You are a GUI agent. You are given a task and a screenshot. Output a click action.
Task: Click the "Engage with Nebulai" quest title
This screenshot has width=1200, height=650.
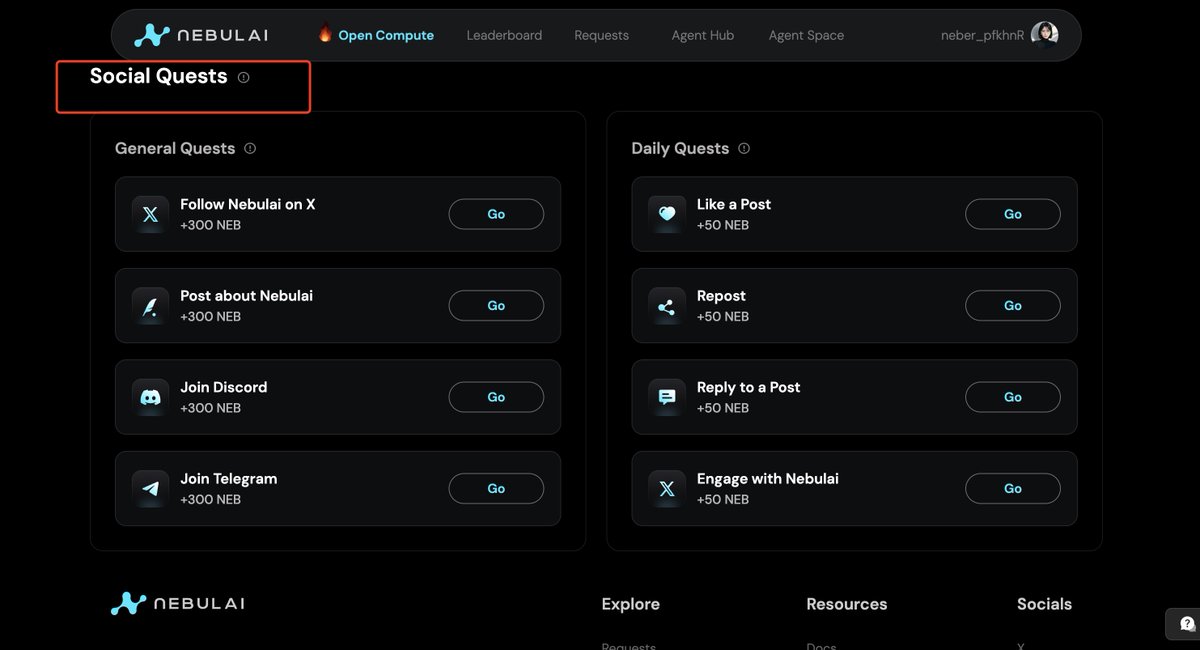click(768, 479)
